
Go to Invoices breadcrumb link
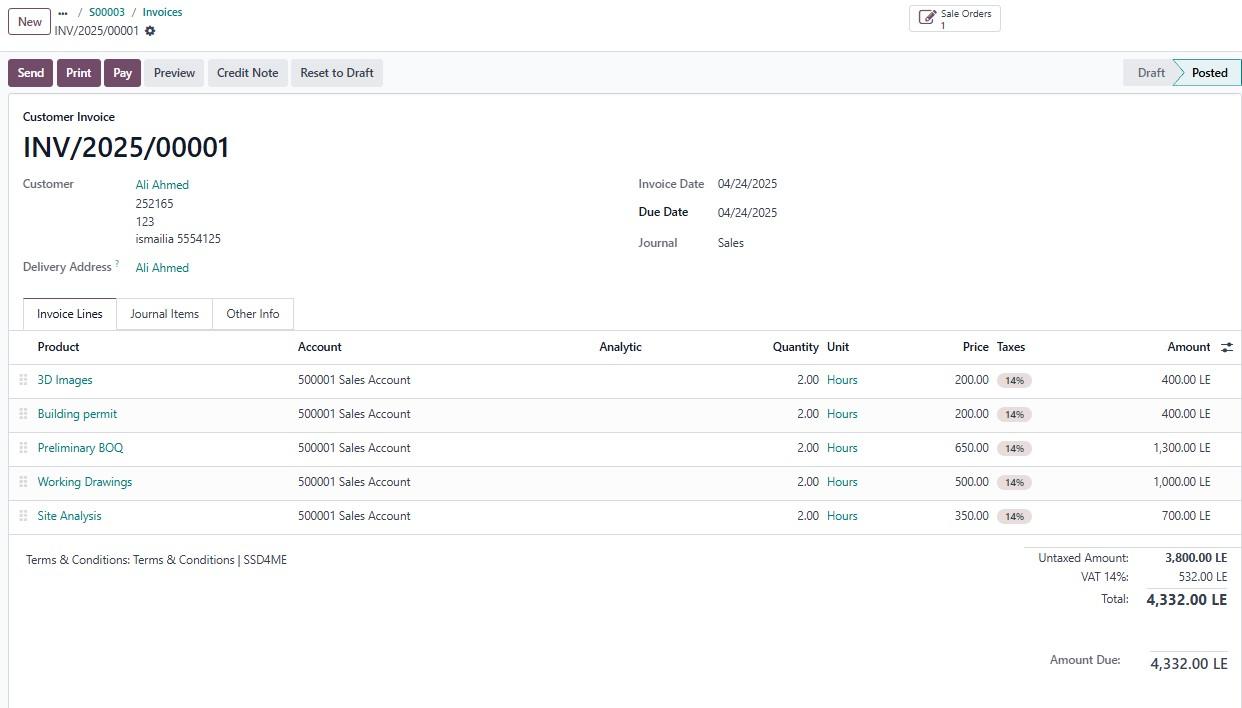162,12
